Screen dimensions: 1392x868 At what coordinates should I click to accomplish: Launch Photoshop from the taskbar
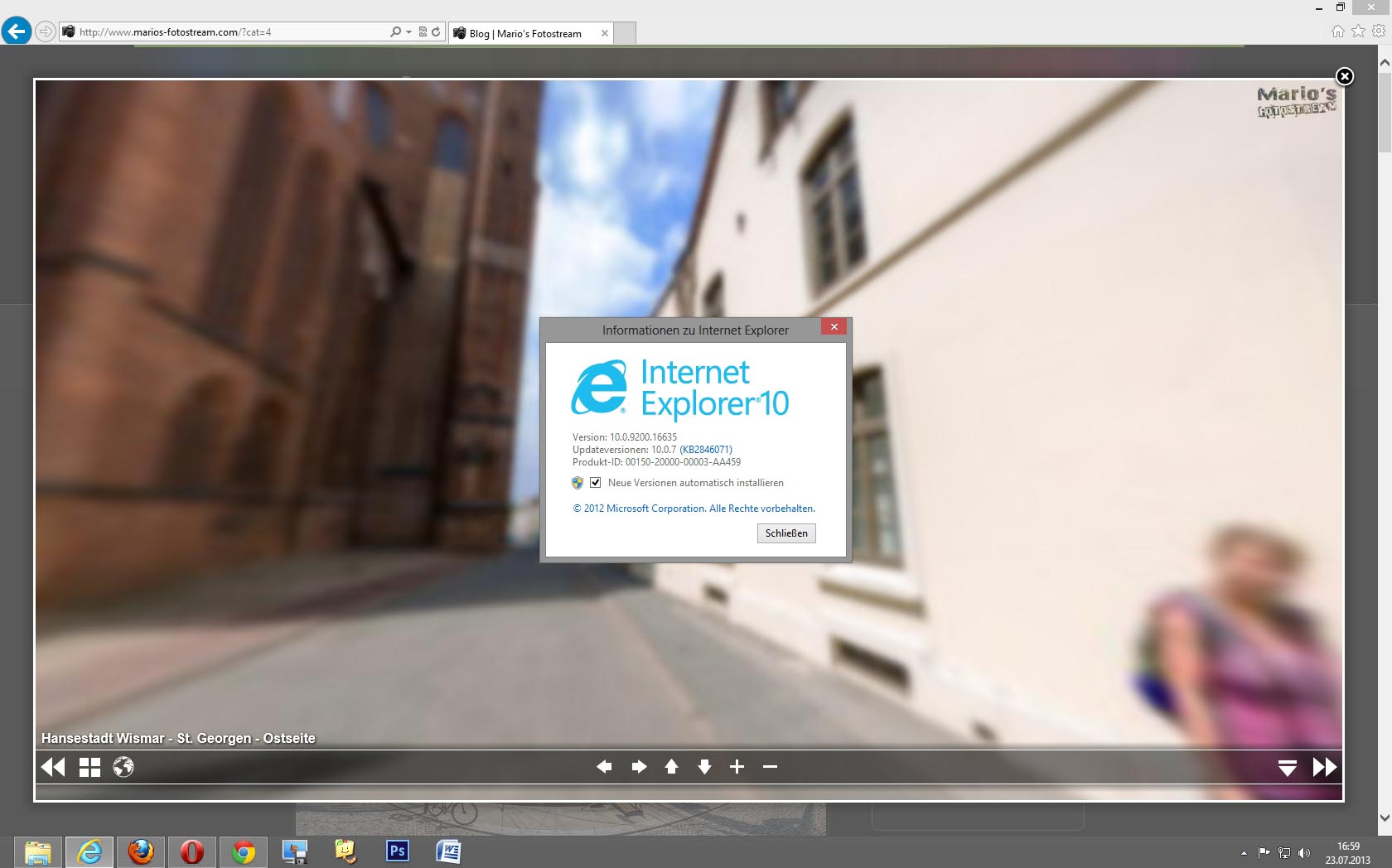pyautogui.click(x=397, y=851)
